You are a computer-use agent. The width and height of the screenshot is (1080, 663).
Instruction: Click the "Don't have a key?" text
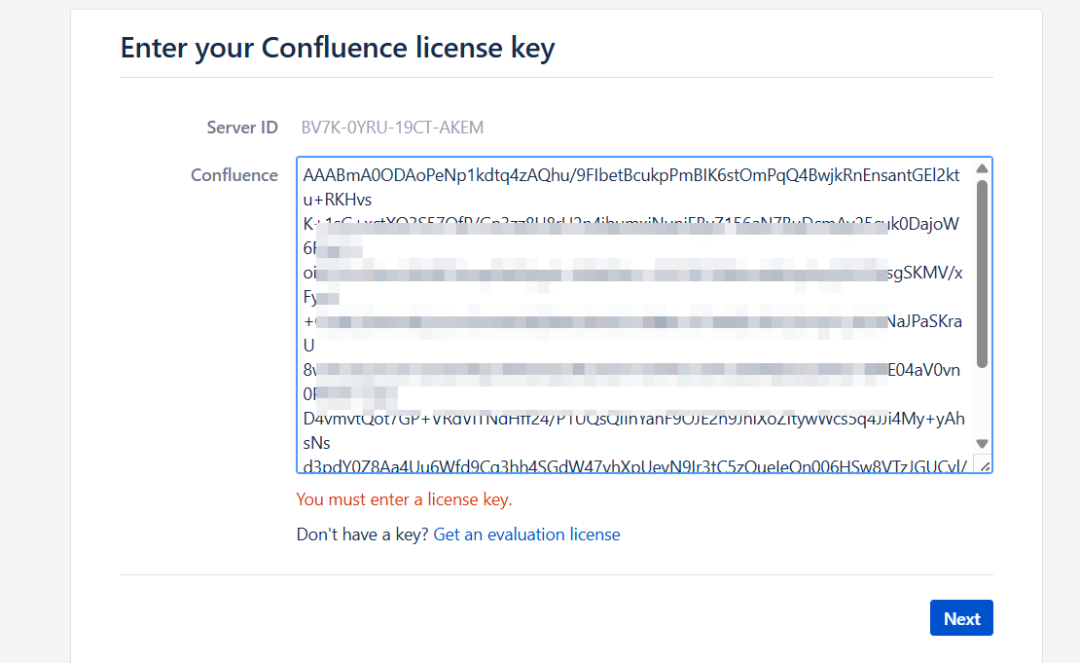tap(362, 534)
